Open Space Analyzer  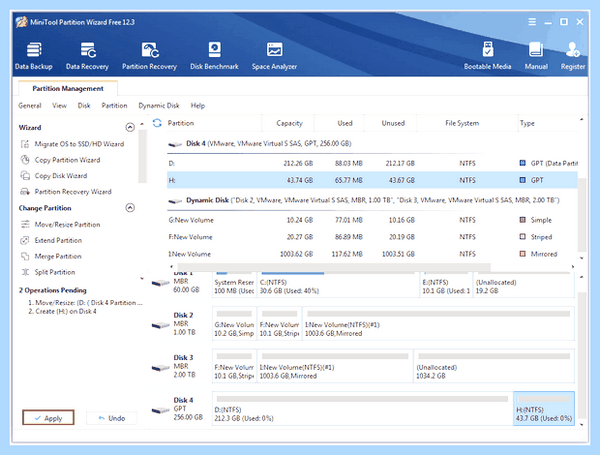click(x=274, y=56)
